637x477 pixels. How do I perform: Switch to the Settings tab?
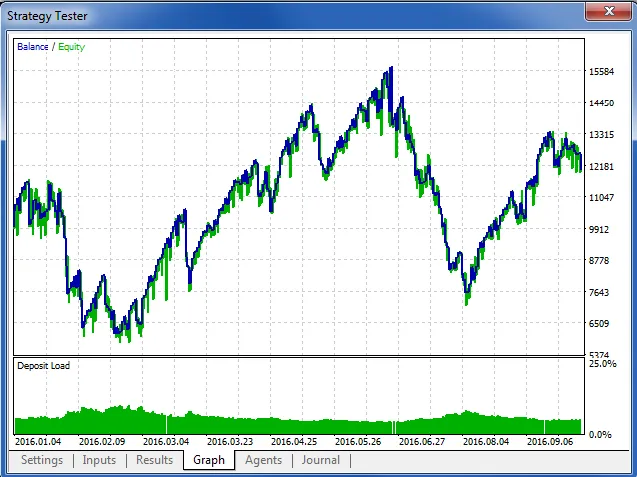42,460
